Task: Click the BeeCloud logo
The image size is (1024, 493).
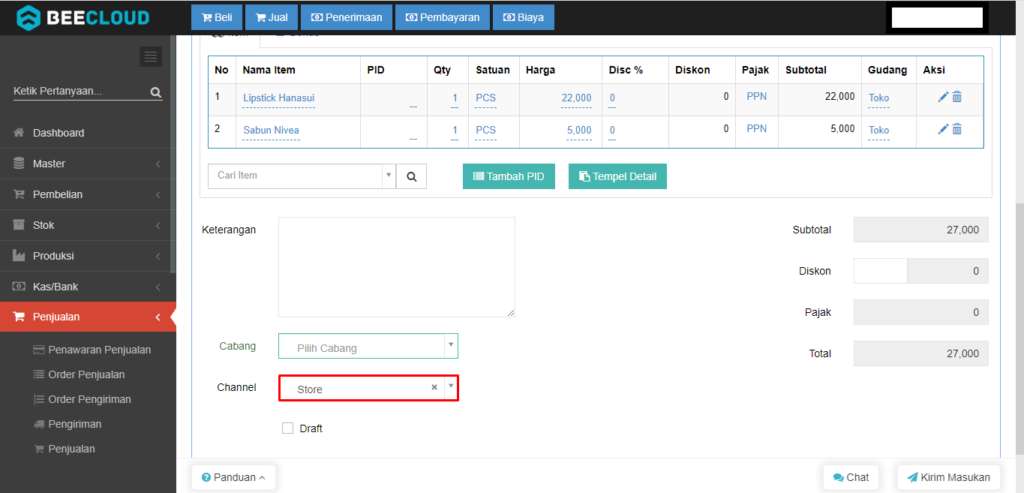Action: (82, 18)
